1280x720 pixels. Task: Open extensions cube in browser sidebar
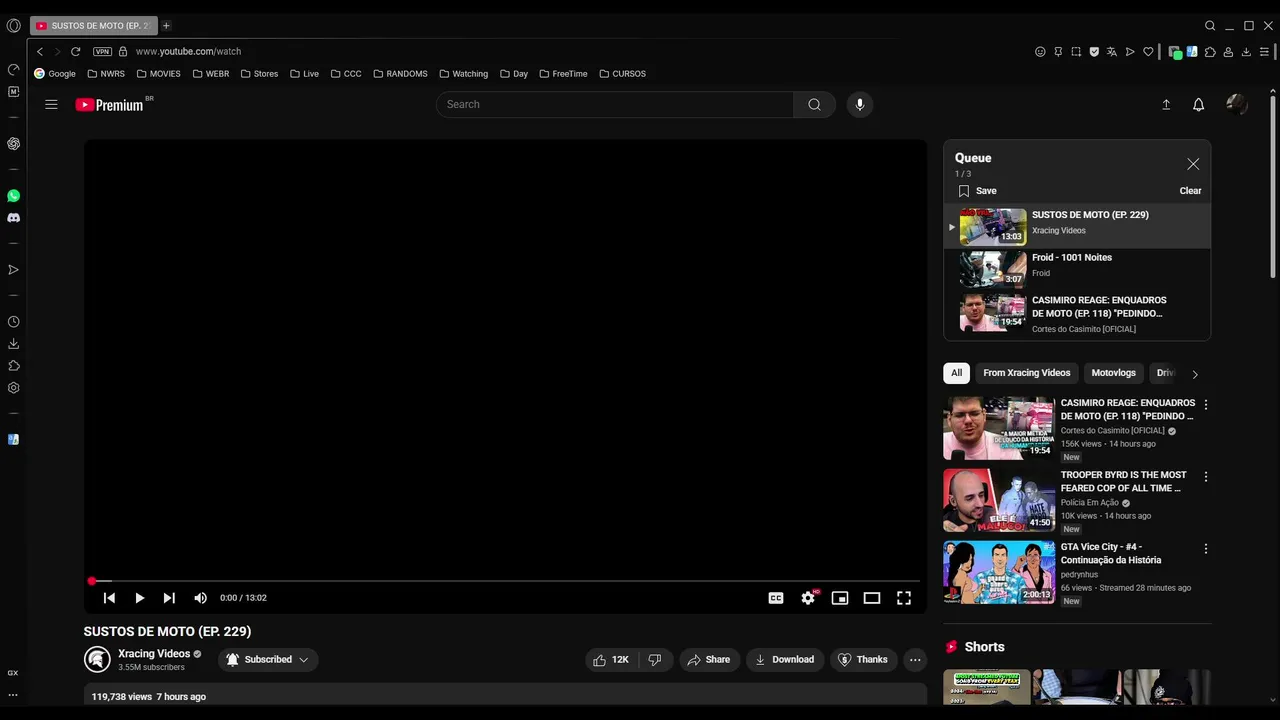pos(13,366)
